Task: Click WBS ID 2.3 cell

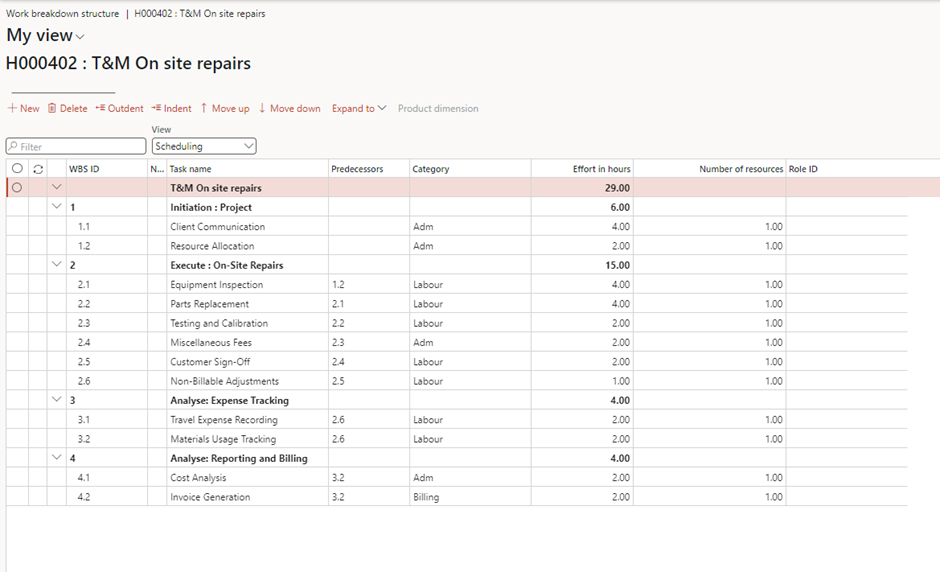Action: pyautogui.click(x=84, y=323)
